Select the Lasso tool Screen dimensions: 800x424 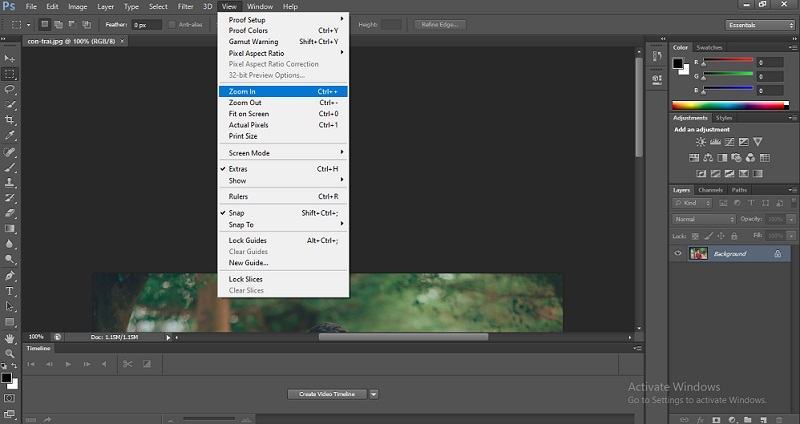click(x=10, y=89)
